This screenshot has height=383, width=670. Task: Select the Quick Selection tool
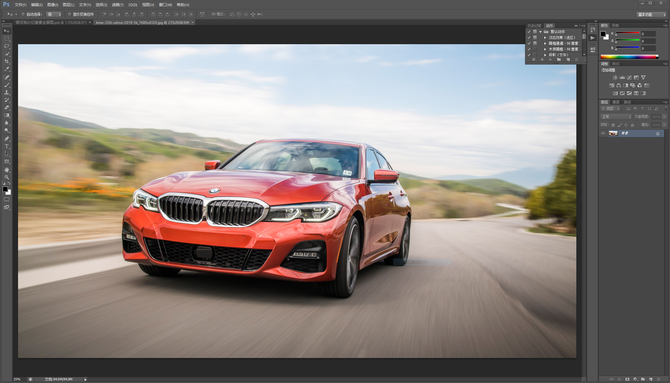pos(6,53)
